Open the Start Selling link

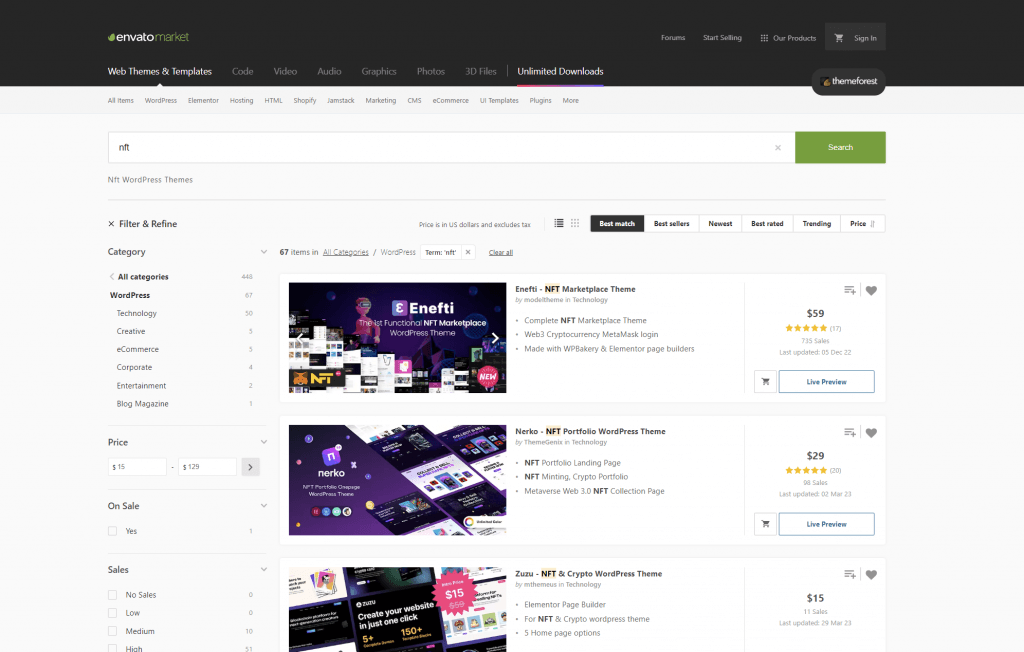[722, 38]
